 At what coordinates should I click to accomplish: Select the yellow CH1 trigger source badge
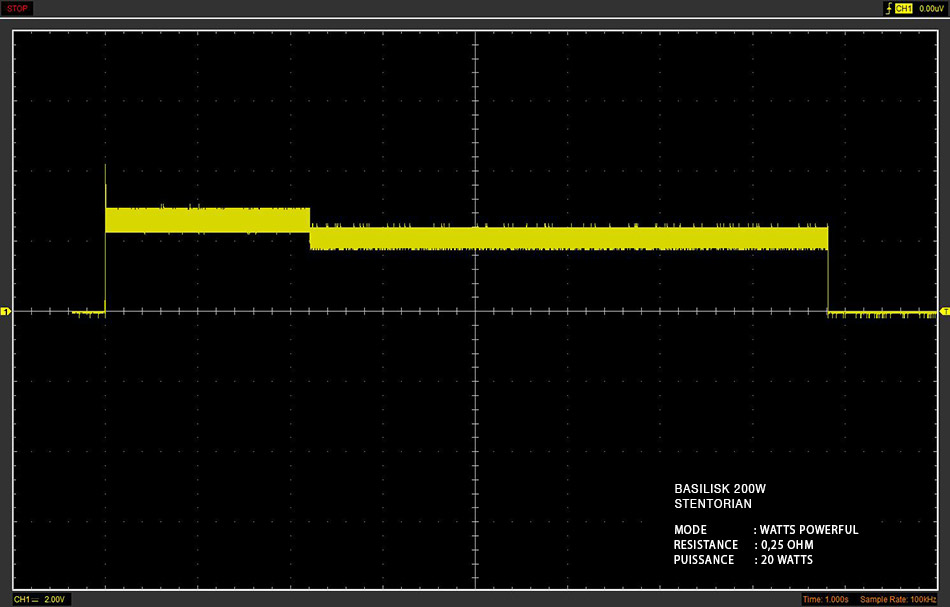pyautogui.click(x=903, y=8)
